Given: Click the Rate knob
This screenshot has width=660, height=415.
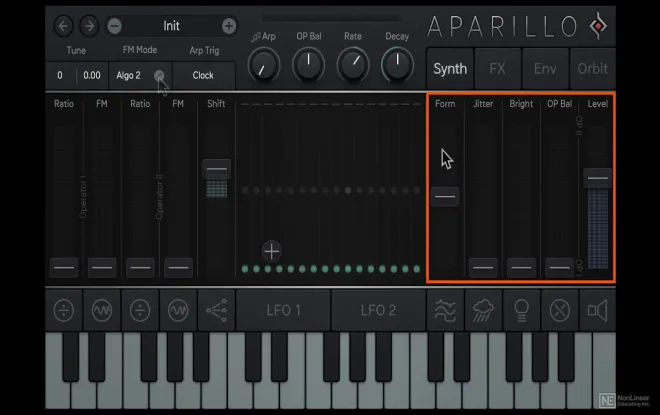Looking at the screenshot, I should tap(353, 66).
